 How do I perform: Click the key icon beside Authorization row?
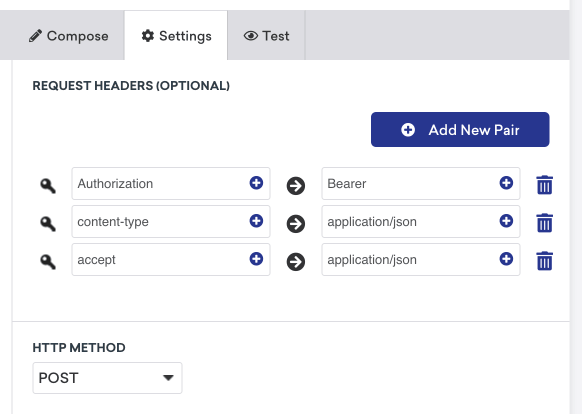[x=48, y=186]
